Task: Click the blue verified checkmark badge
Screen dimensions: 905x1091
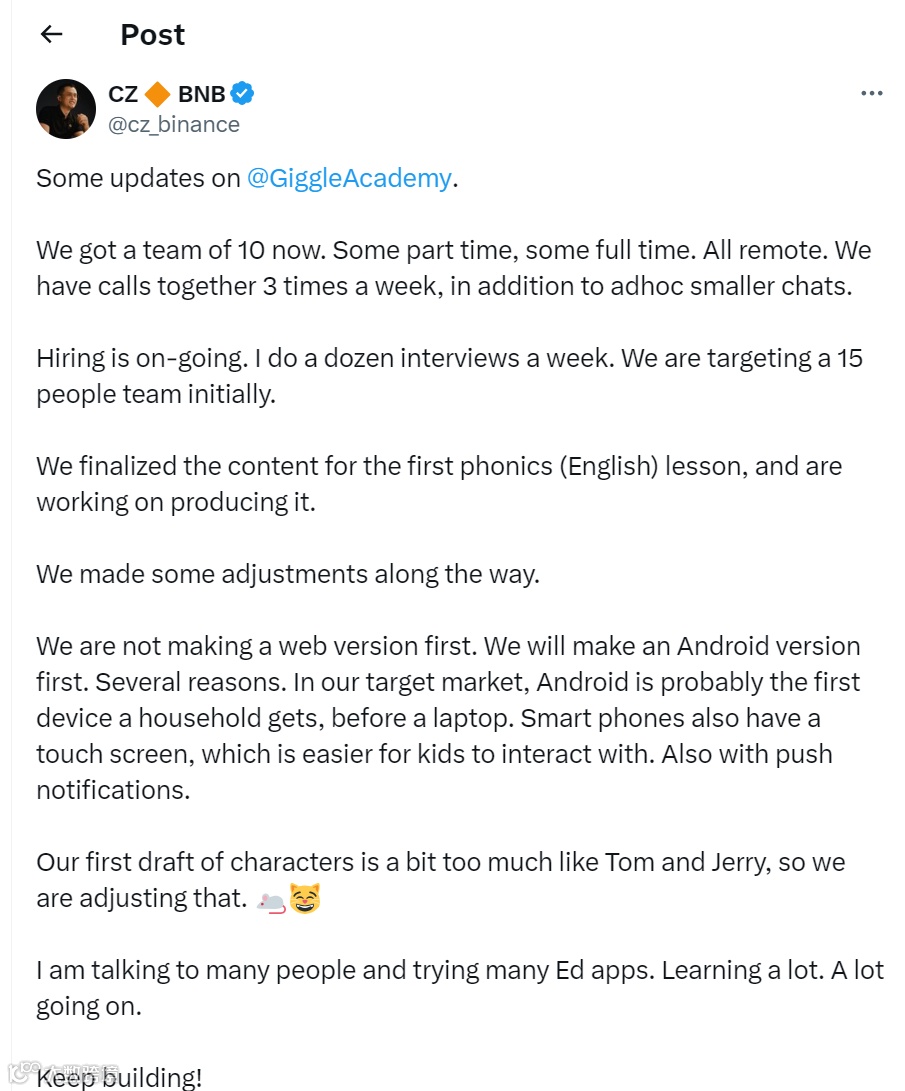Action: click(242, 93)
